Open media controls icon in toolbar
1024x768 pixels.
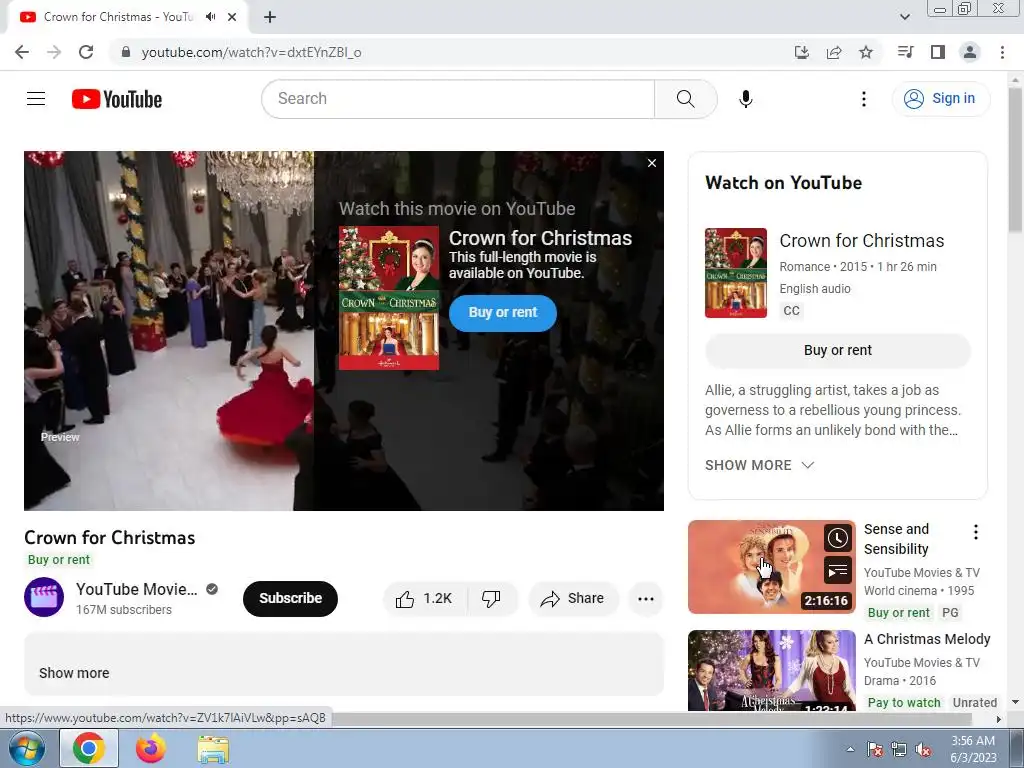pos(905,52)
